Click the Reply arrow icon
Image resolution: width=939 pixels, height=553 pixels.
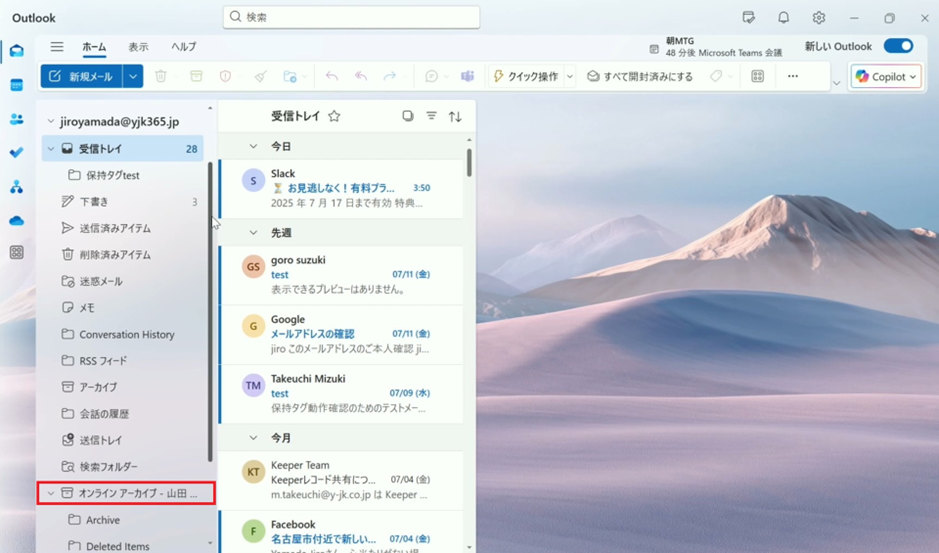point(332,76)
